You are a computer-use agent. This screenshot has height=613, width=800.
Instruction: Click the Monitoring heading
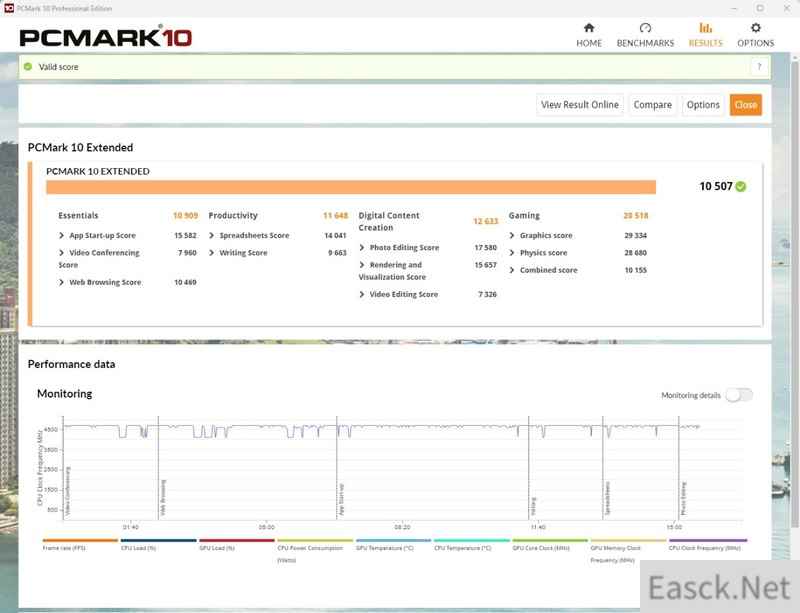tap(65, 394)
